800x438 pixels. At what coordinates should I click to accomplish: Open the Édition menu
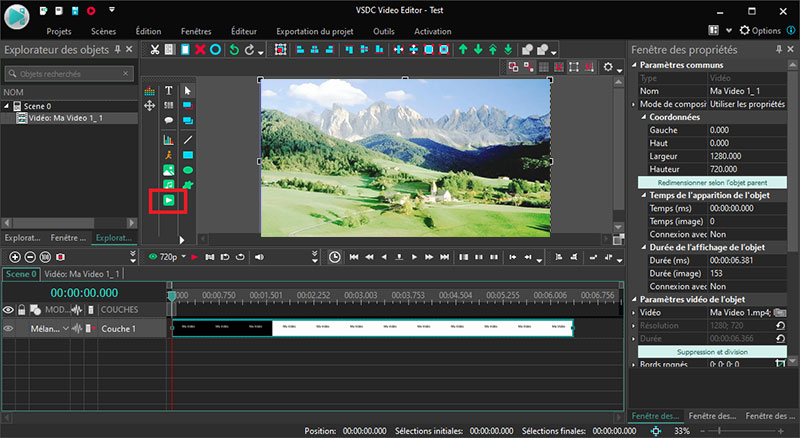coord(148,31)
